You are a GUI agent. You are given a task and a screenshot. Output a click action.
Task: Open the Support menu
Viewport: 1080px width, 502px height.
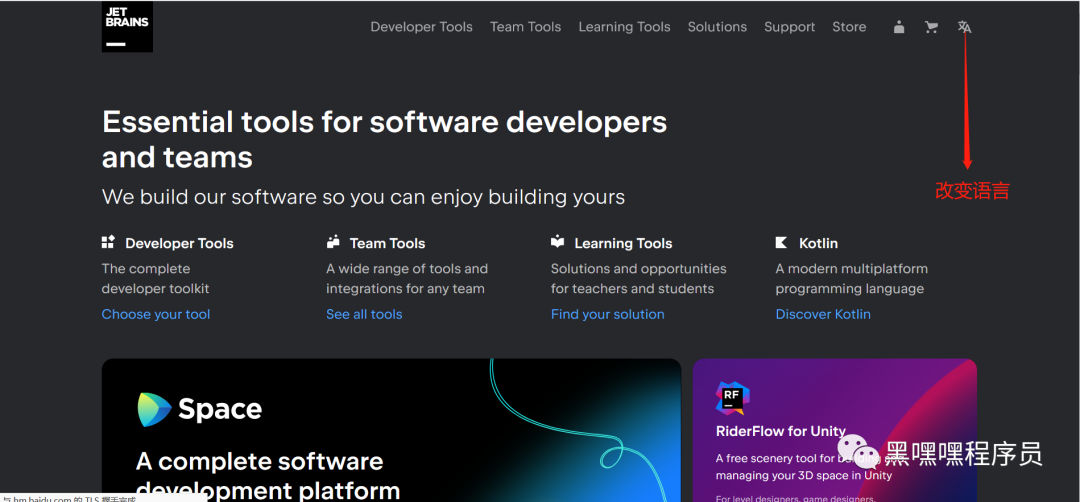[789, 27]
